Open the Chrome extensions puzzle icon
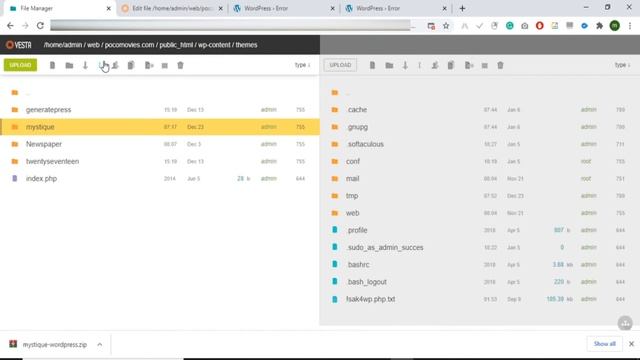The width and height of the screenshot is (640, 360). point(600,26)
